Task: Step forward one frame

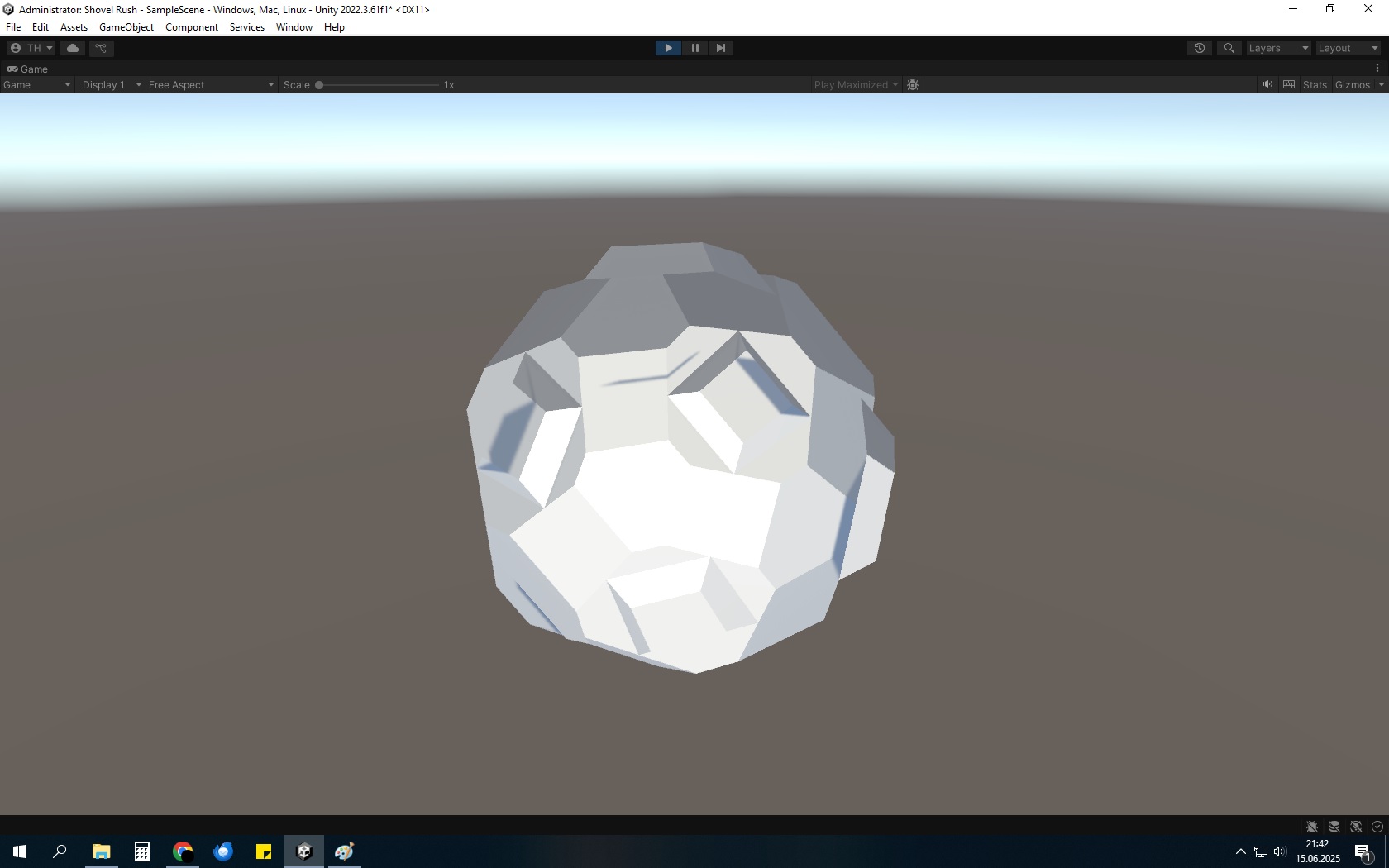Action: pos(721,48)
